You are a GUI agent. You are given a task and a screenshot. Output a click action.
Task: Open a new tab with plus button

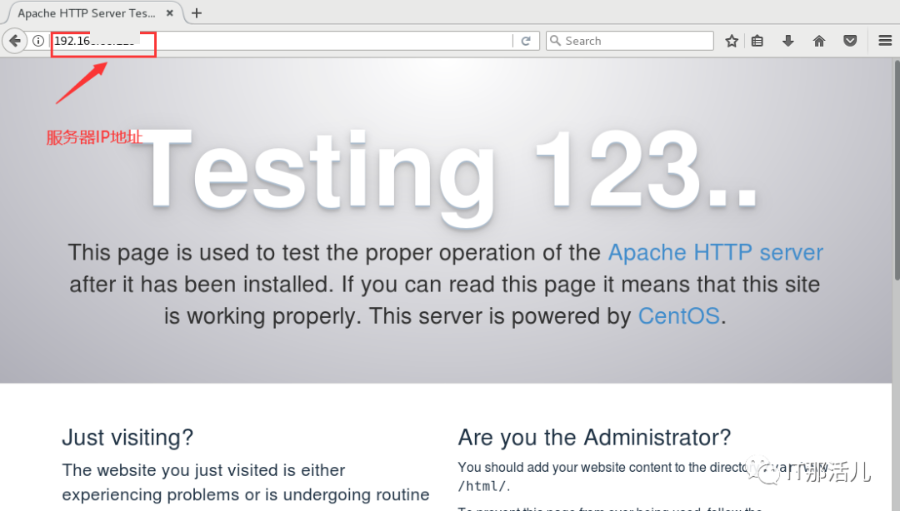pyautogui.click(x=196, y=13)
